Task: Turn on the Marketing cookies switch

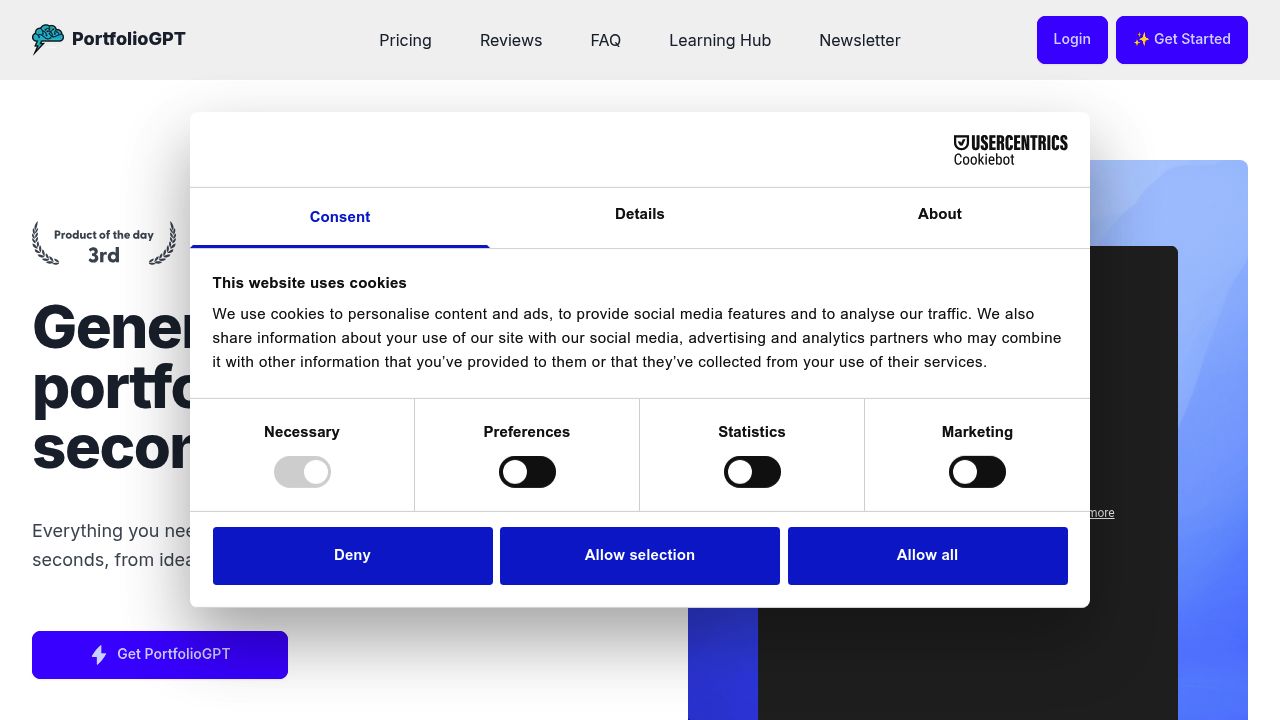Action: (977, 472)
